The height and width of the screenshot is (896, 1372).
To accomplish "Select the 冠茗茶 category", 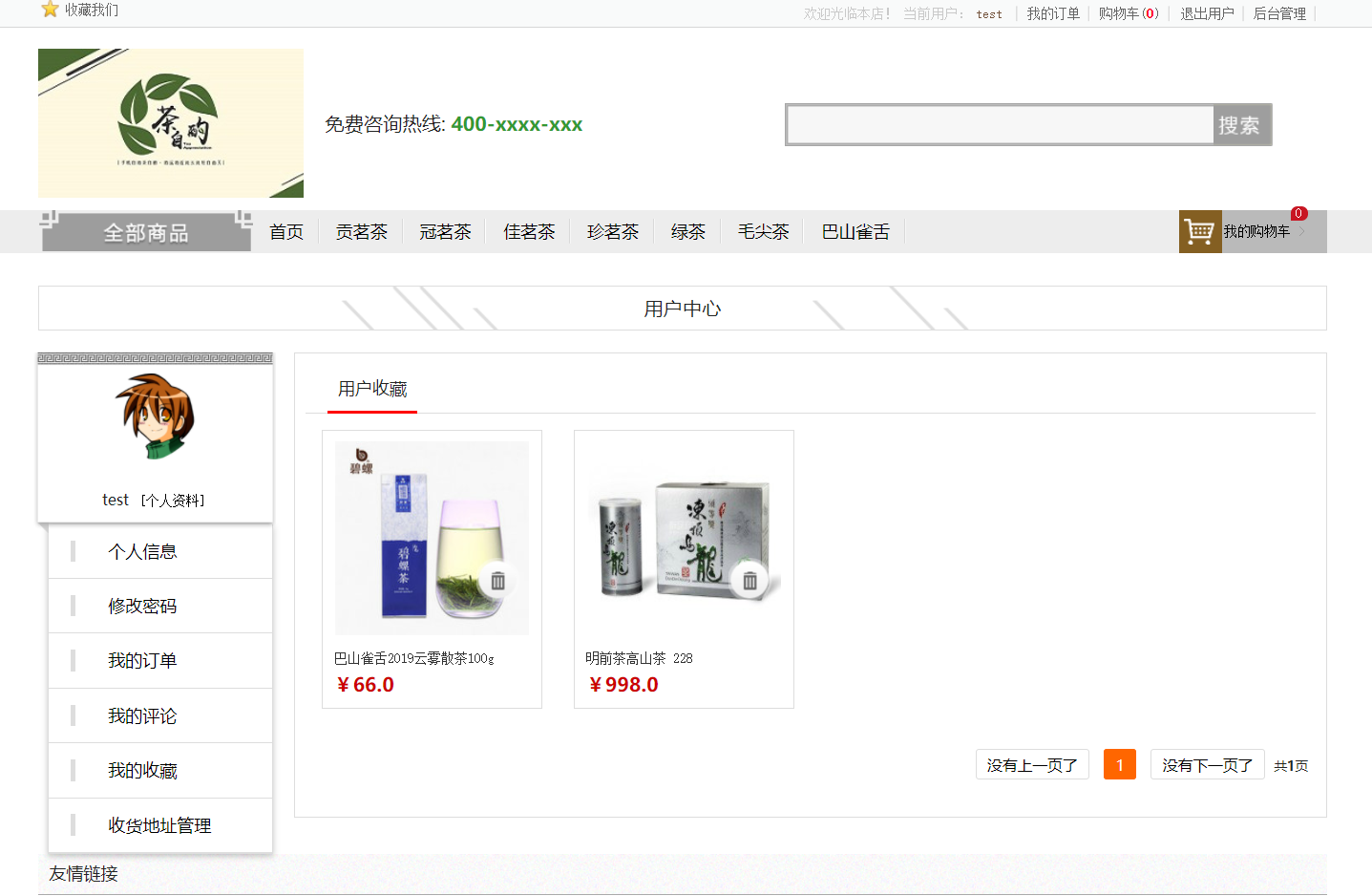I will pyautogui.click(x=446, y=231).
